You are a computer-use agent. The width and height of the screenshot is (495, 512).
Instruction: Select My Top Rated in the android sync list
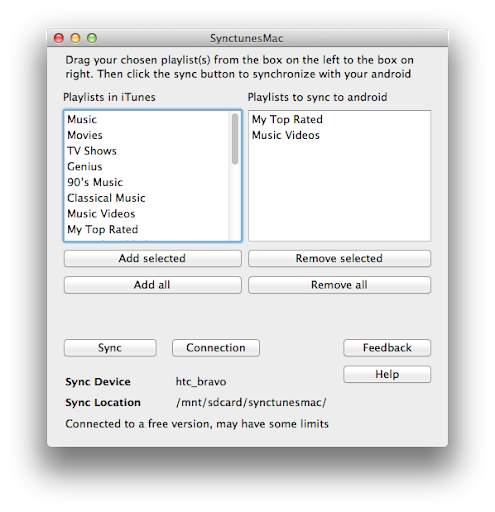tap(339, 119)
